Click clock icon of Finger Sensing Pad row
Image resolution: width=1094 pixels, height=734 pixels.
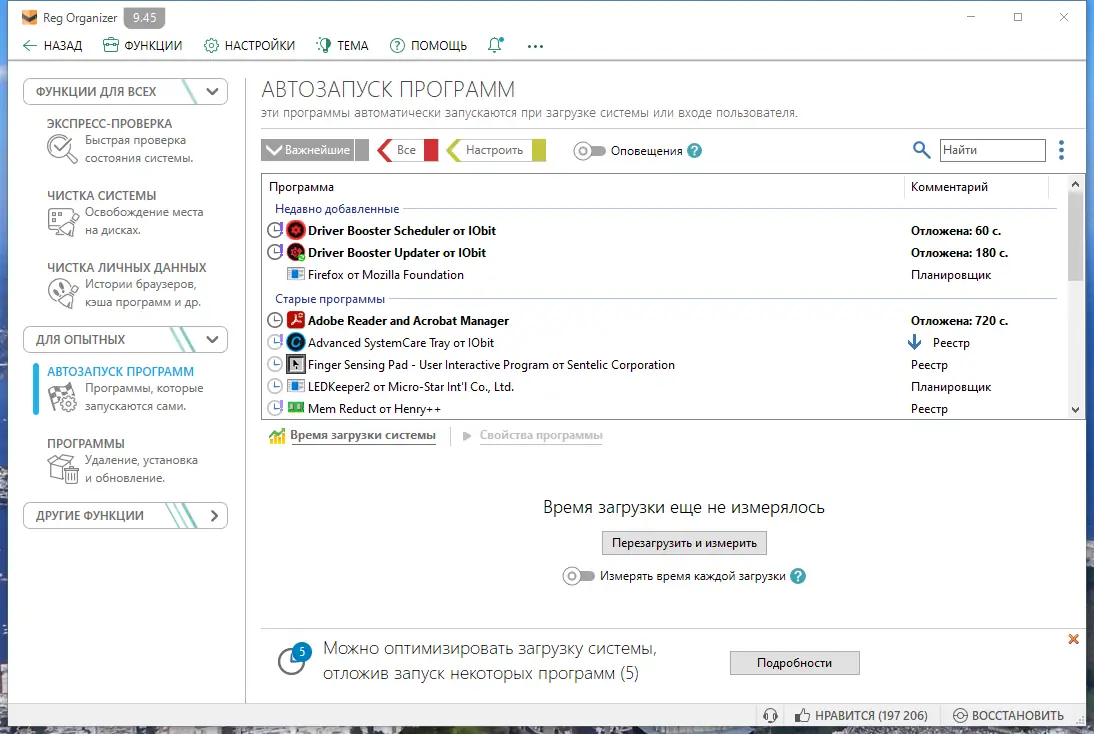point(275,364)
